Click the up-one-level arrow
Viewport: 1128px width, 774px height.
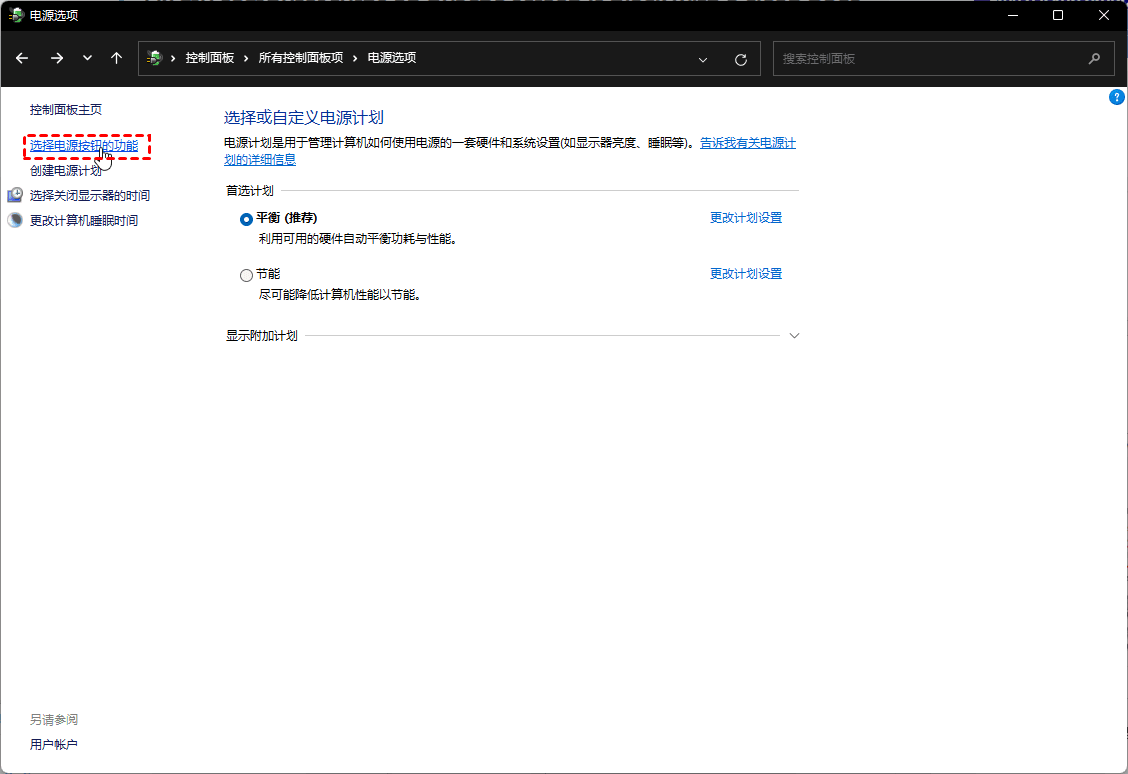[116, 58]
